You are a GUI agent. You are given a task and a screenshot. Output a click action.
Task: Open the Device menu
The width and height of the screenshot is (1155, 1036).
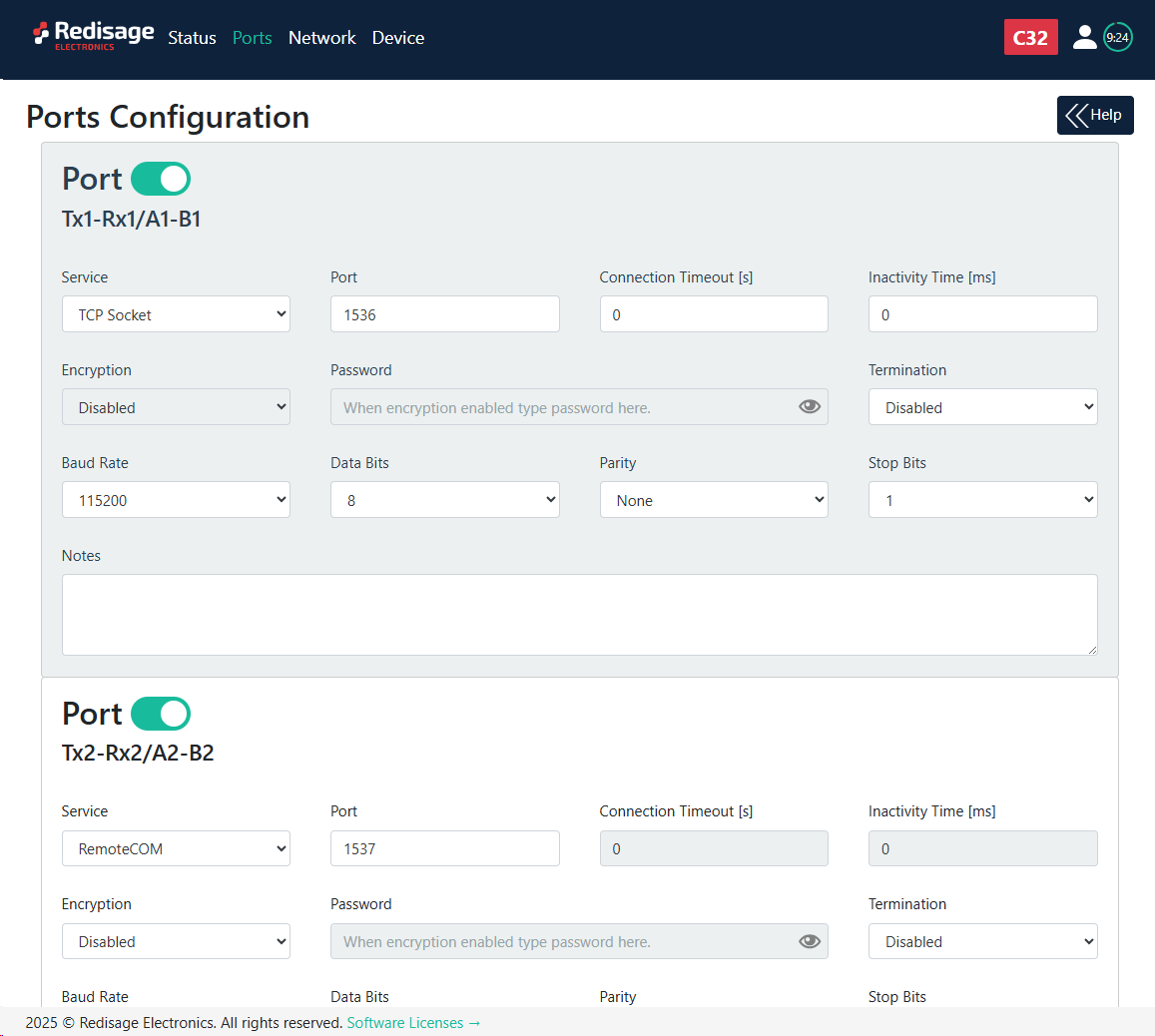tap(398, 38)
